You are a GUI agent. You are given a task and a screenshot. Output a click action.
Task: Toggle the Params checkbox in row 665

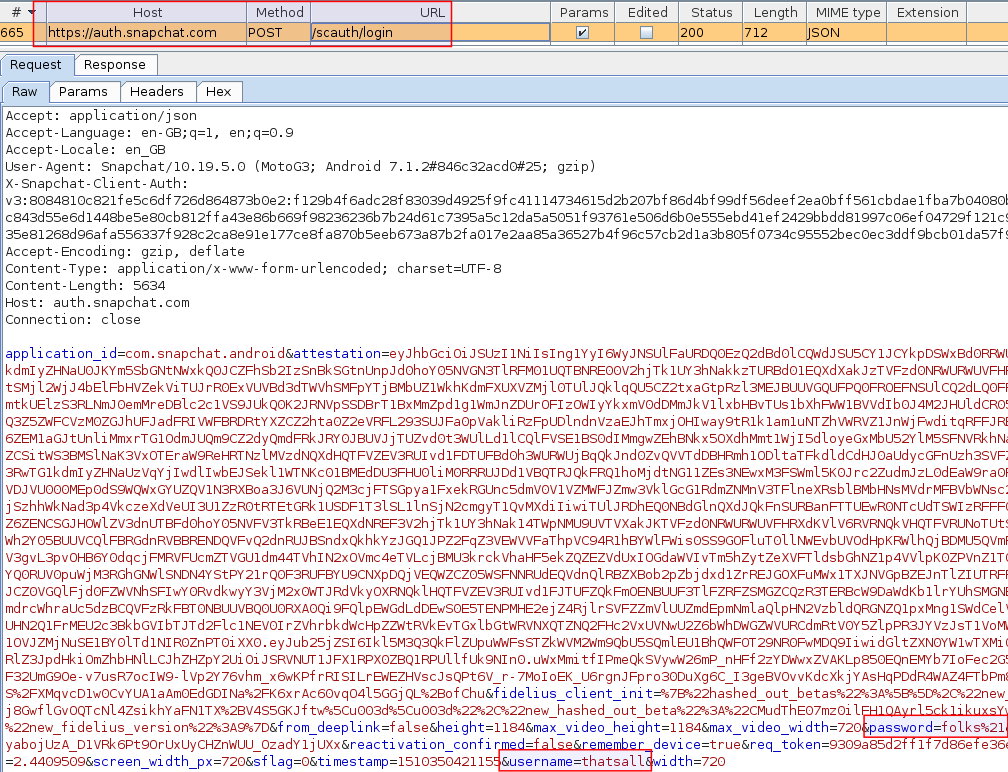click(582, 33)
